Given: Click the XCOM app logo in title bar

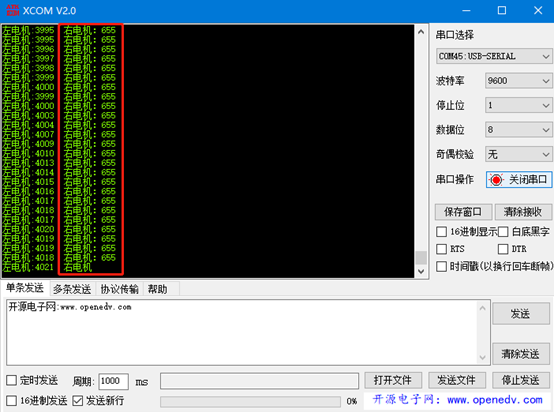Looking at the screenshot, I should [12, 10].
